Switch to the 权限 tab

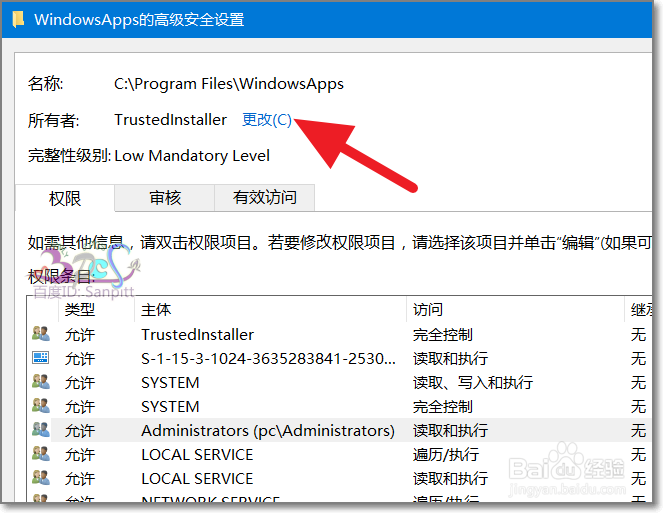tap(65, 198)
